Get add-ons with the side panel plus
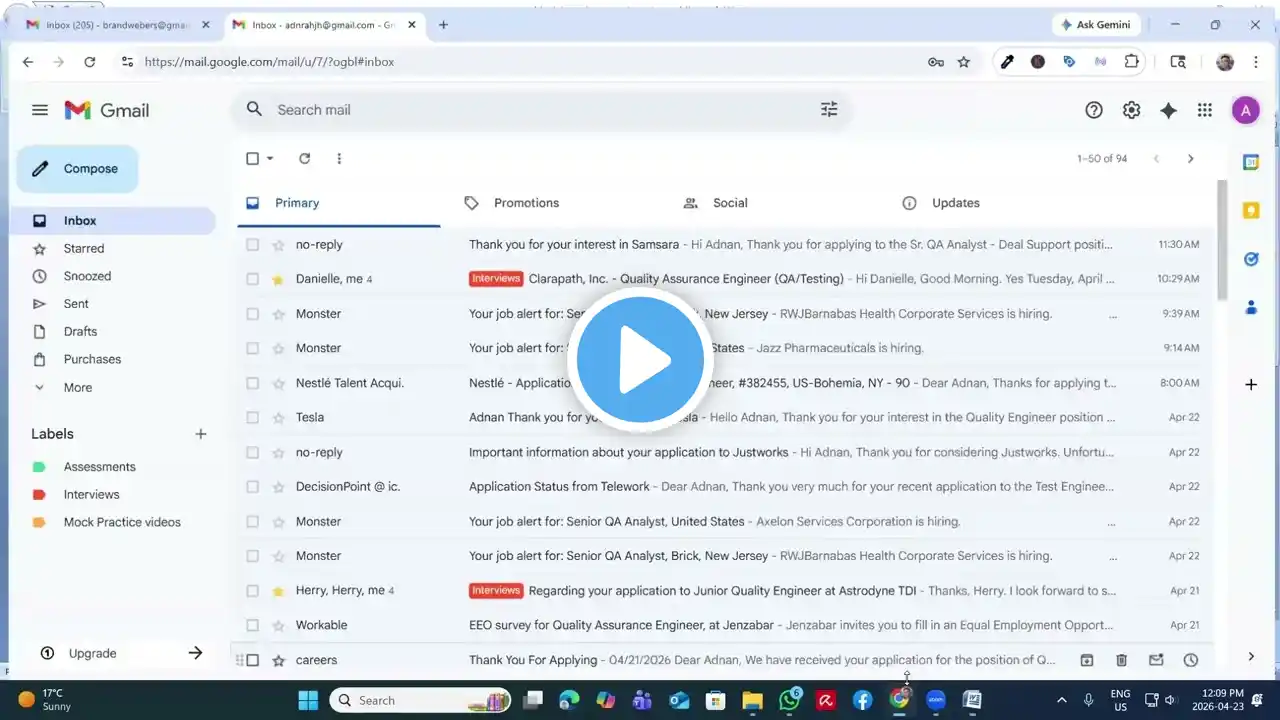Image resolution: width=1280 pixels, height=720 pixels. [x=1251, y=384]
